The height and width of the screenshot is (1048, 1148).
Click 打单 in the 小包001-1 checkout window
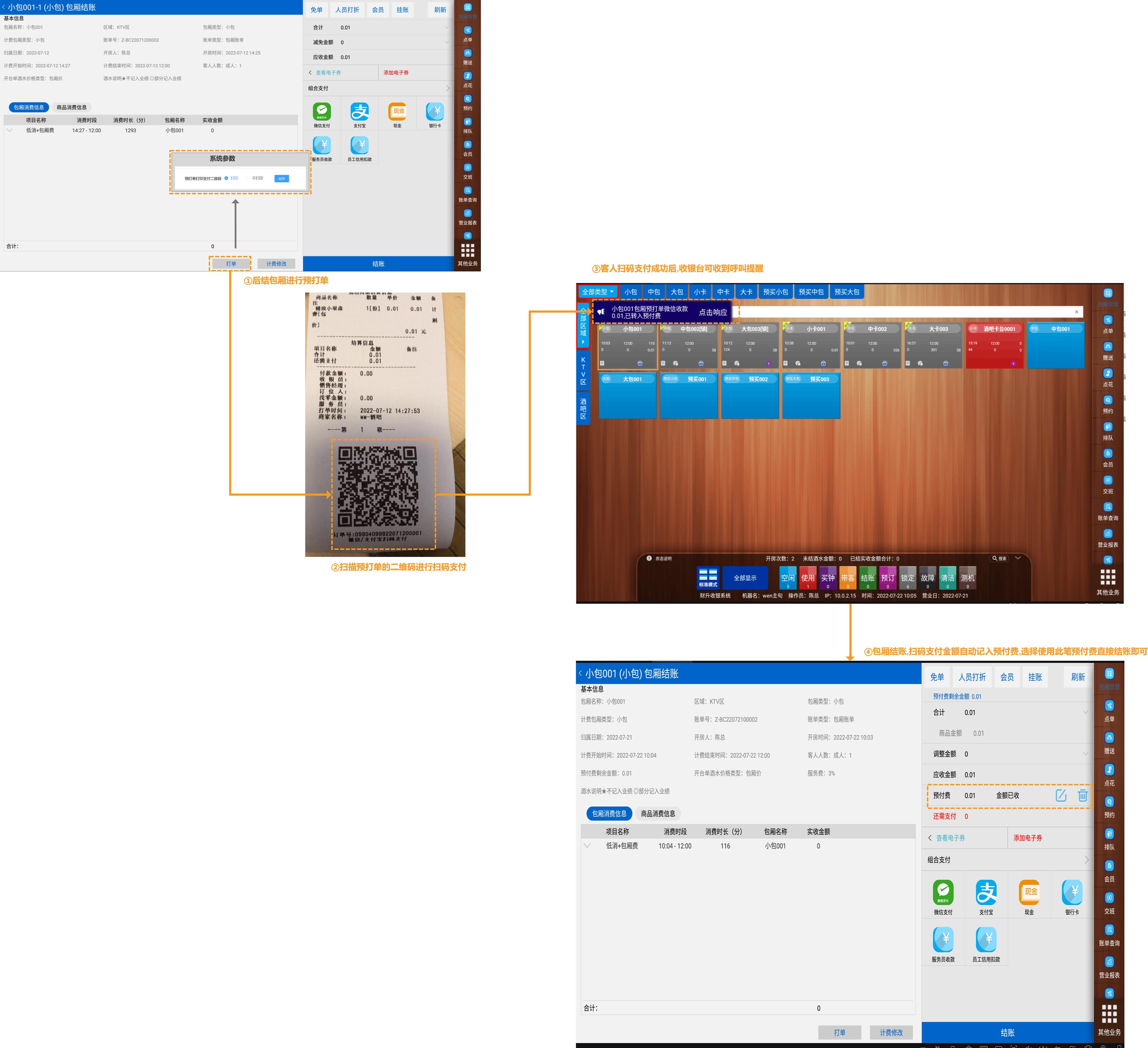point(231,264)
